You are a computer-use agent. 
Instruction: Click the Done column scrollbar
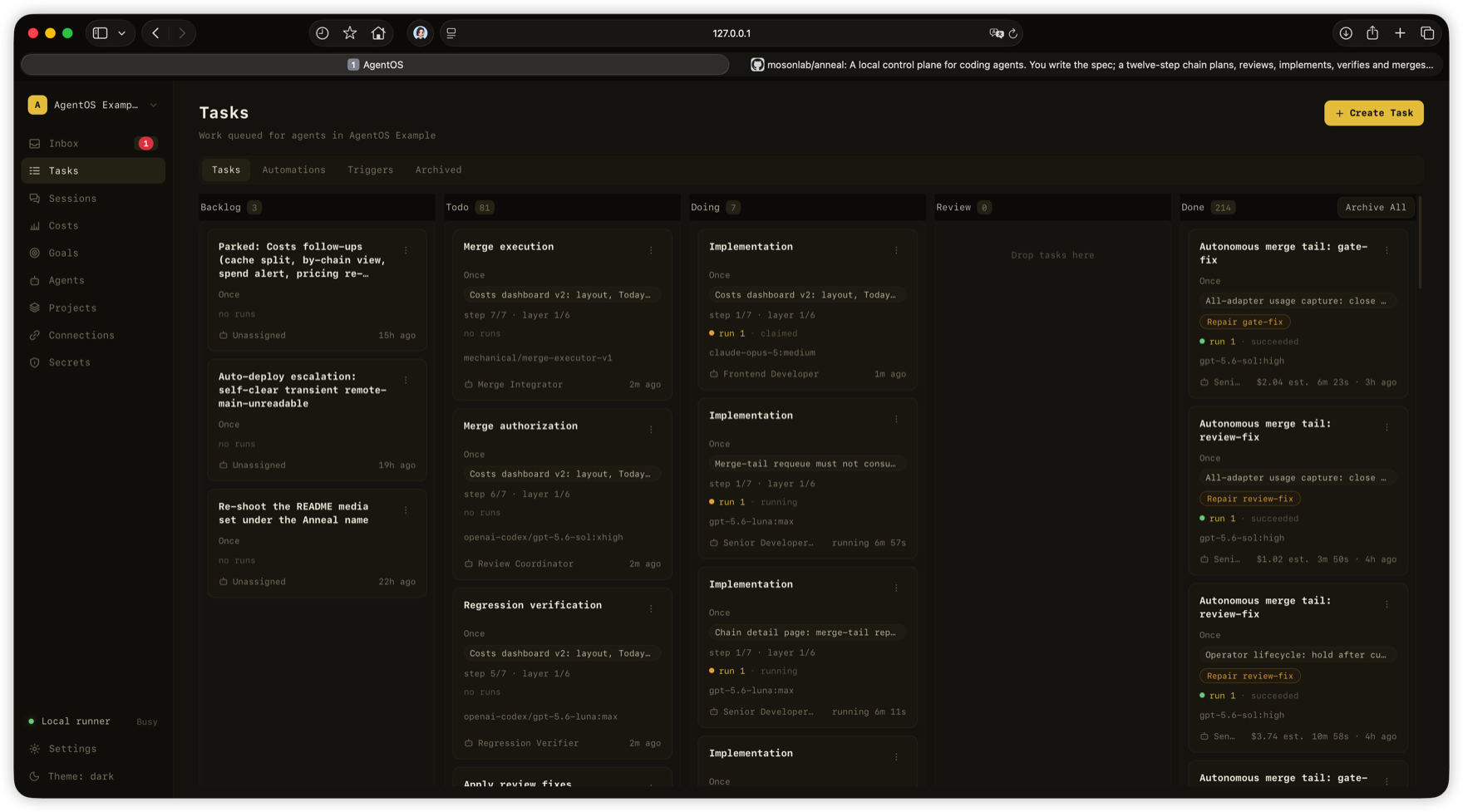pyautogui.click(x=1420, y=243)
